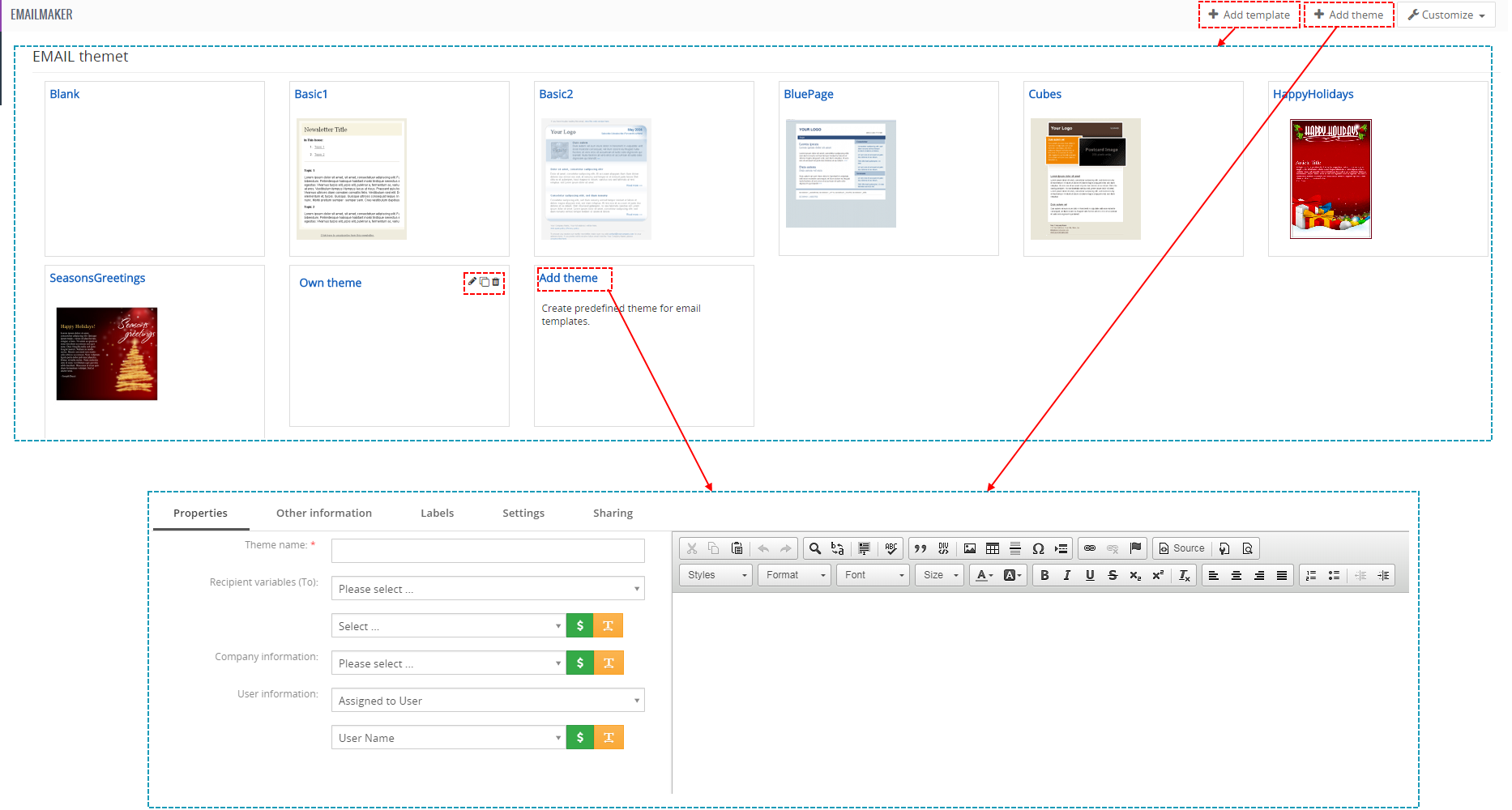
Task: Insert an image using the editor toolbar
Action: point(969,548)
